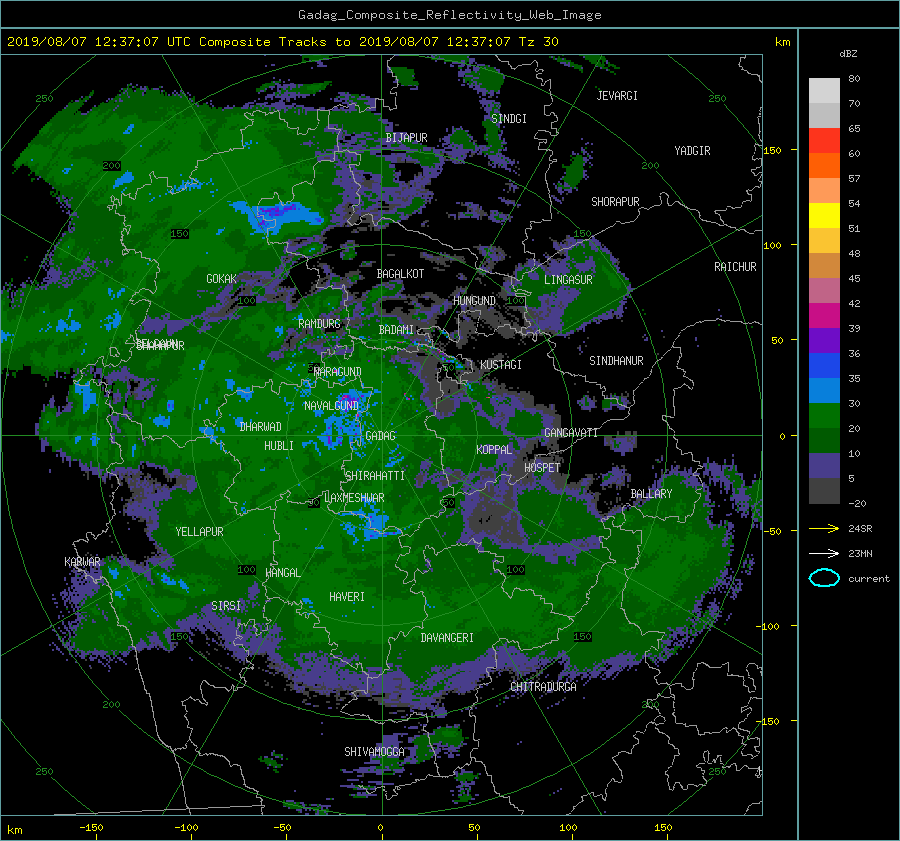Click the GANGAVATI city label
The width and height of the screenshot is (900, 841).
(571, 433)
